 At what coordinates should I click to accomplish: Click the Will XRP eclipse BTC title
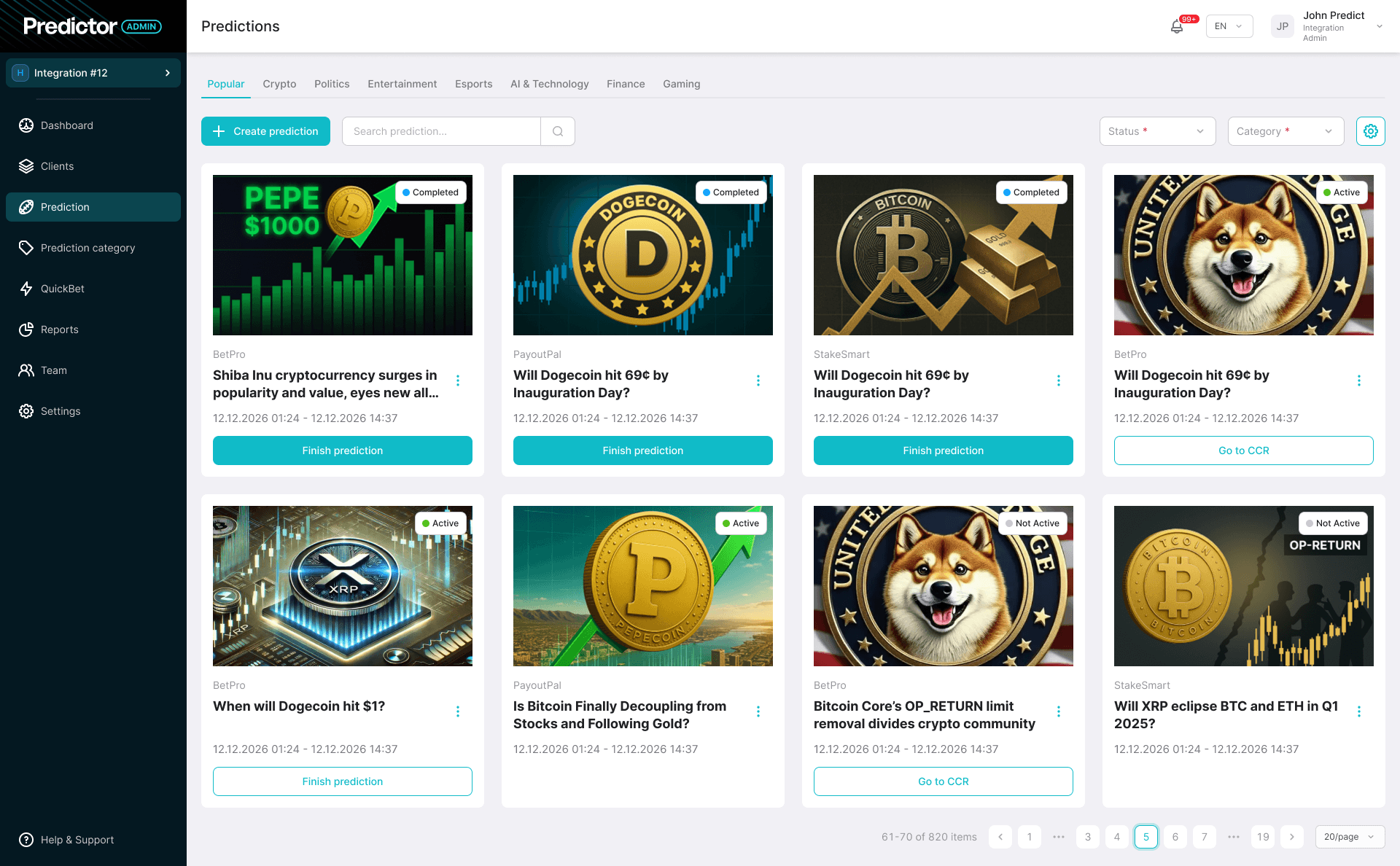click(x=1226, y=714)
